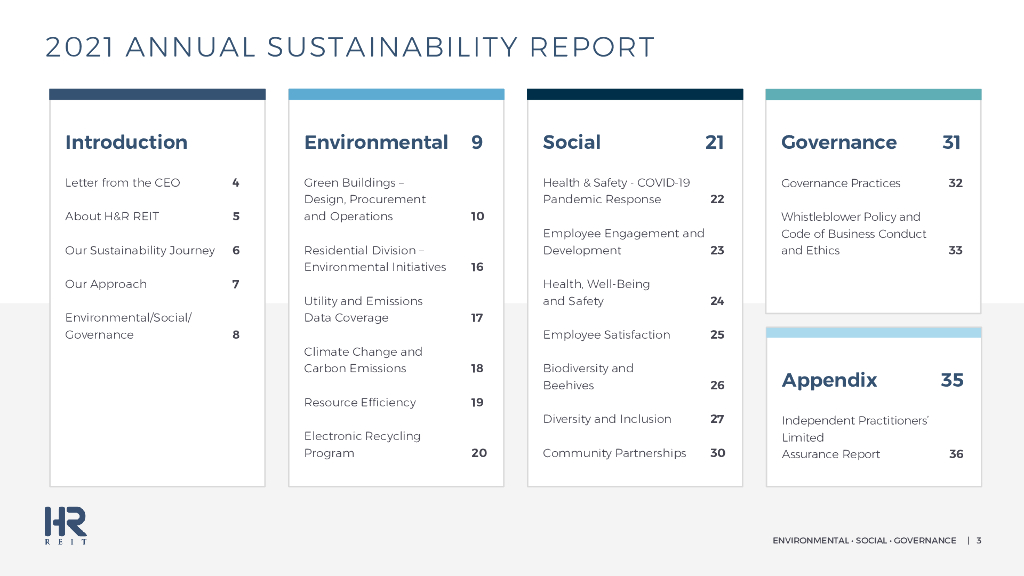
Task: Open the Diversity and Inclusion entry
Action: 607,419
